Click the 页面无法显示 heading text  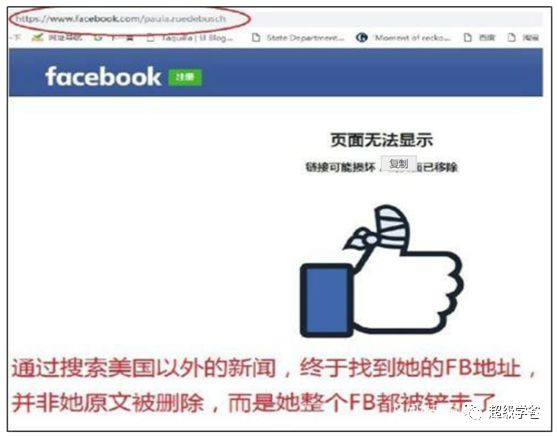(x=381, y=140)
